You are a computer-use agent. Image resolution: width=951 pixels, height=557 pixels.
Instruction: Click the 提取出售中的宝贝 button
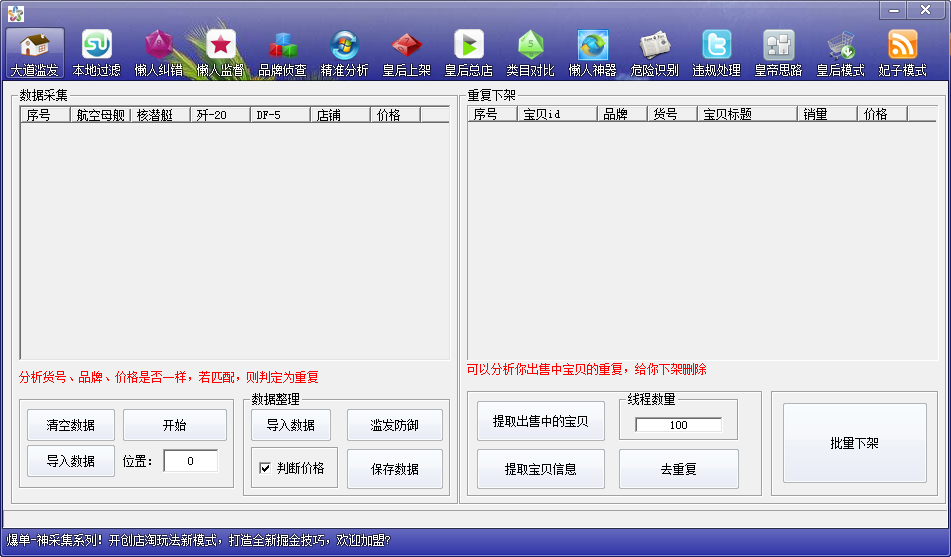[540, 421]
